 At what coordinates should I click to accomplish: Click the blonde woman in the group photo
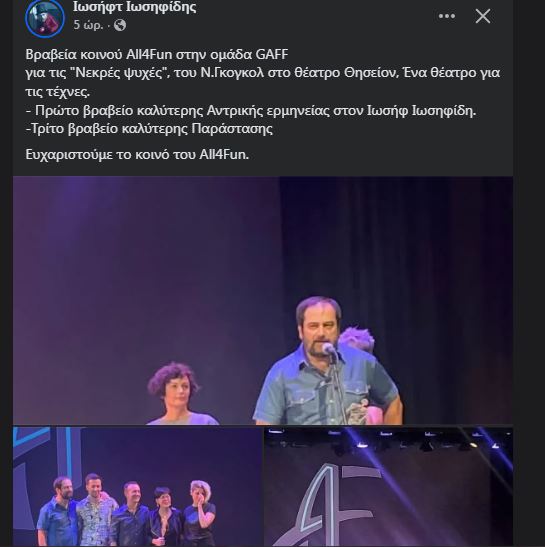pyautogui.click(x=200, y=512)
